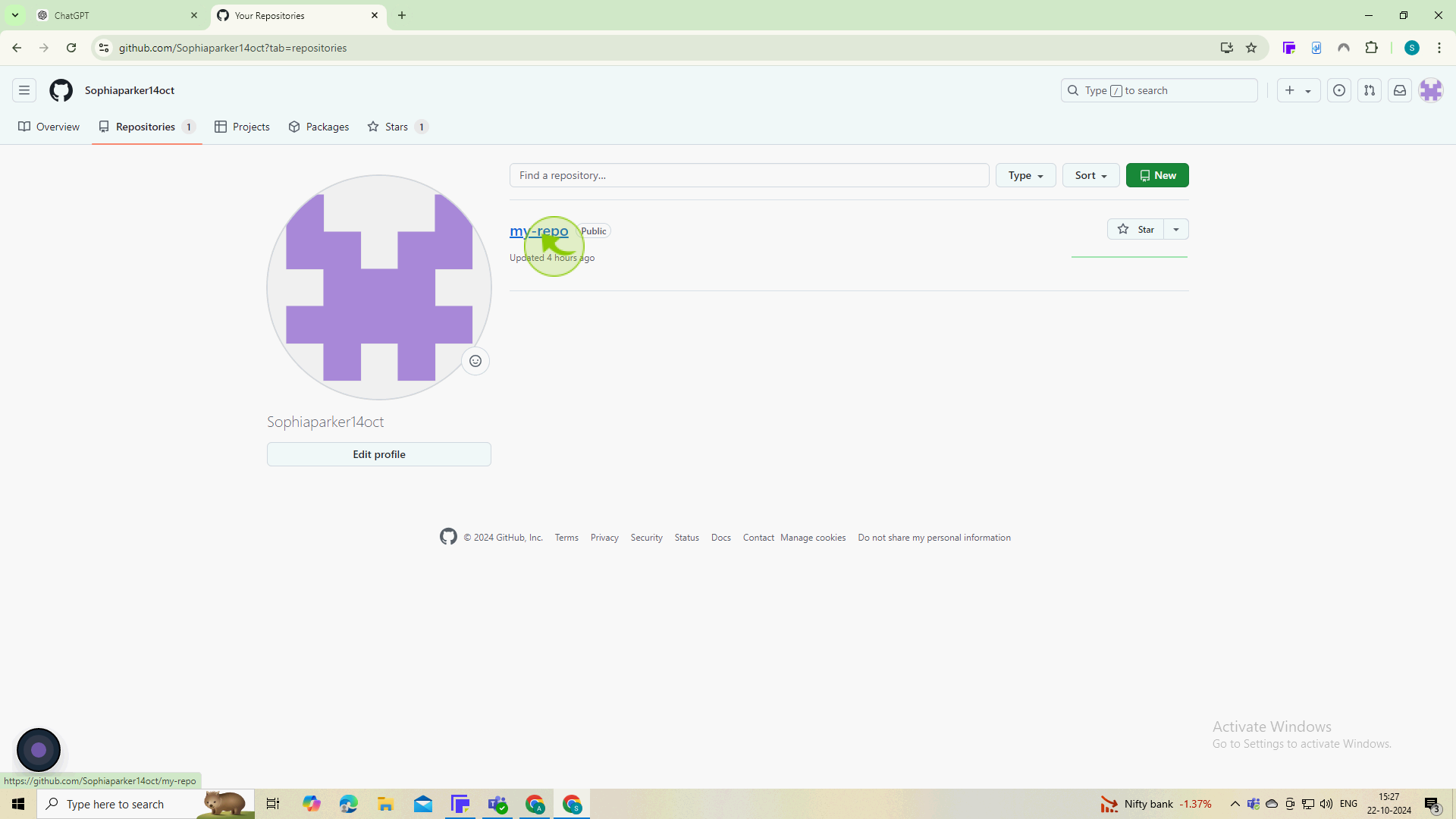This screenshot has height=819, width=1456.
Task: Open the Security footer link
Action: (647, 538)
